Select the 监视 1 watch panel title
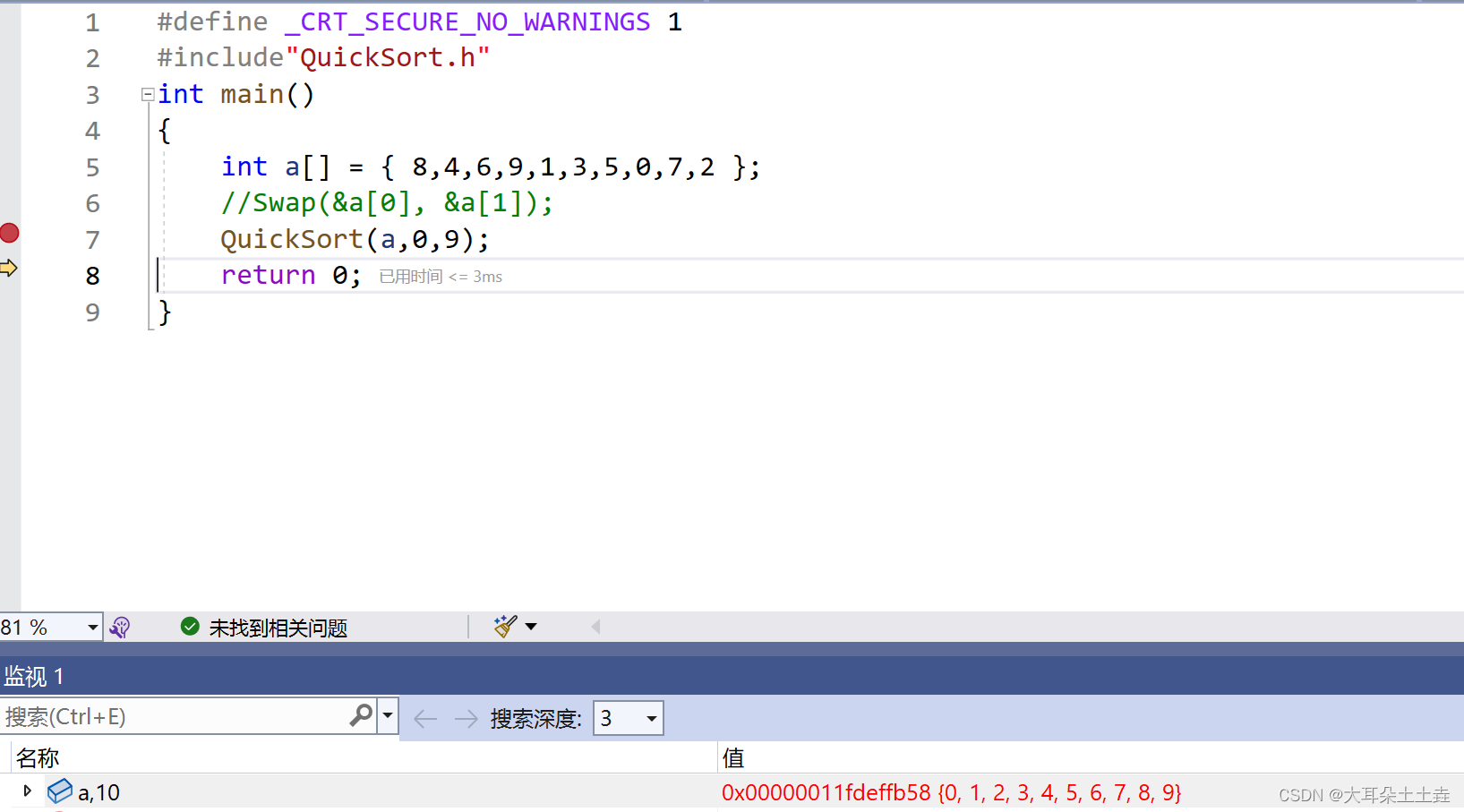 pyautogui.click(x=33, y=677)
